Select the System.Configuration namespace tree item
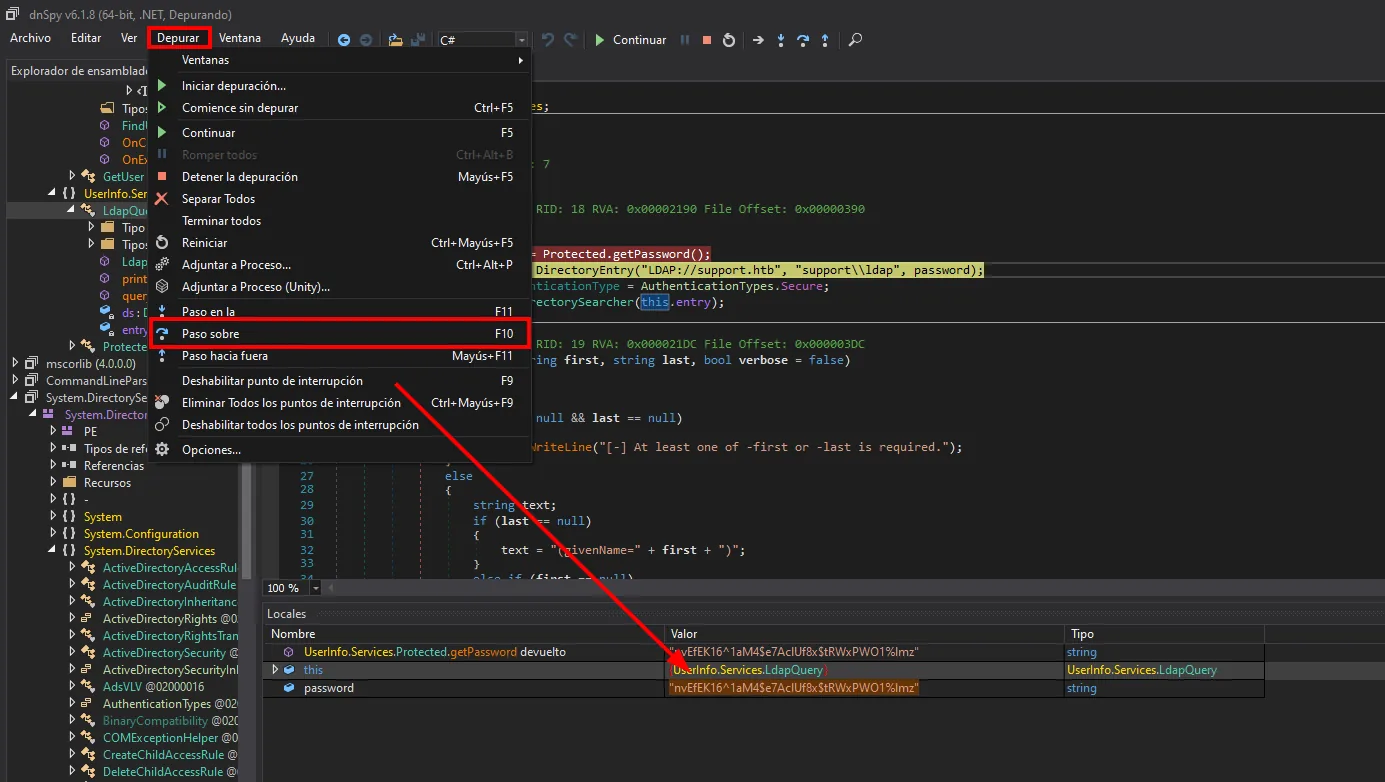The width and height of the screenshot is (1385, 782). point(141,533)
